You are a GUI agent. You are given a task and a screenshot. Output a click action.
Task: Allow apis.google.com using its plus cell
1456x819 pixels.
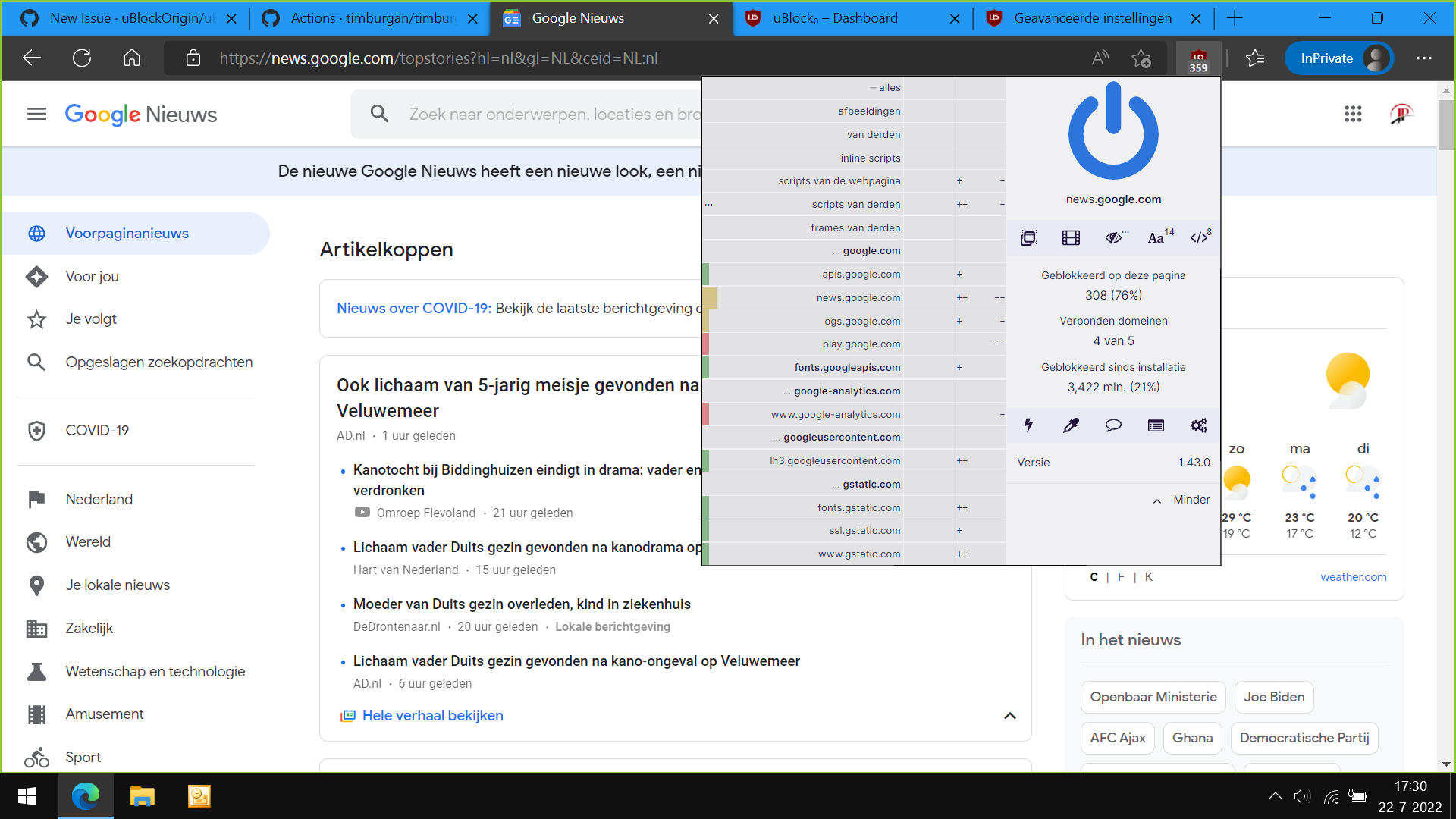[960, 274]
